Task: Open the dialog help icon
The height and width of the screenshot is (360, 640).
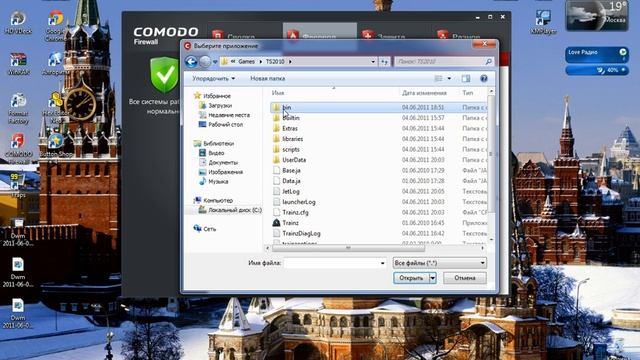Action: [484, 78]
